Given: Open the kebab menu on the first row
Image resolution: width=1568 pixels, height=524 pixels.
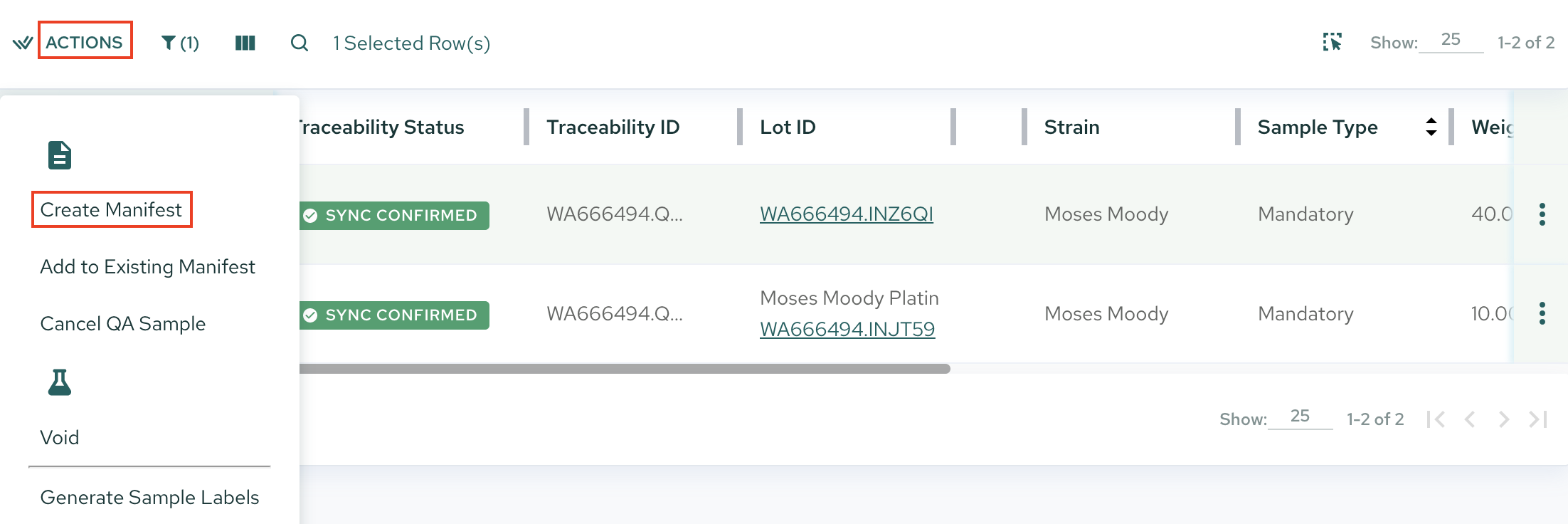Looking at the screenshot, I should coord(1542,214).
